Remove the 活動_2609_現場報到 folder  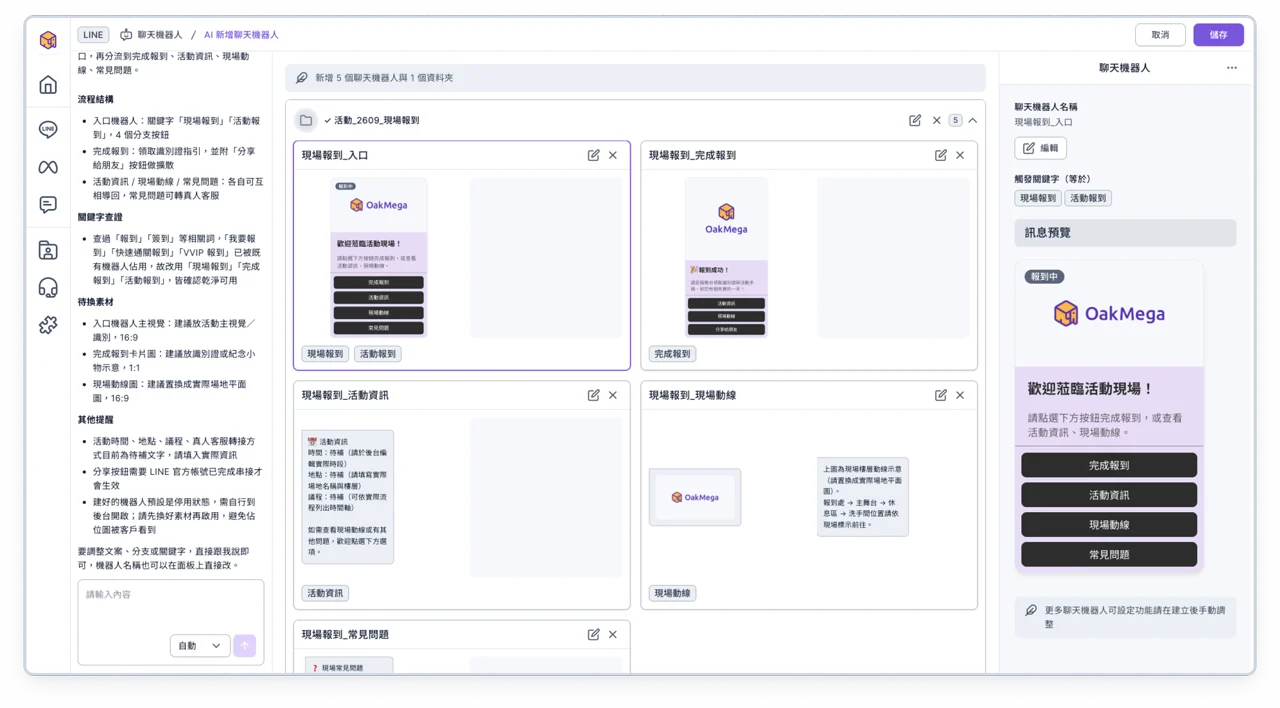tap(937, 120)
